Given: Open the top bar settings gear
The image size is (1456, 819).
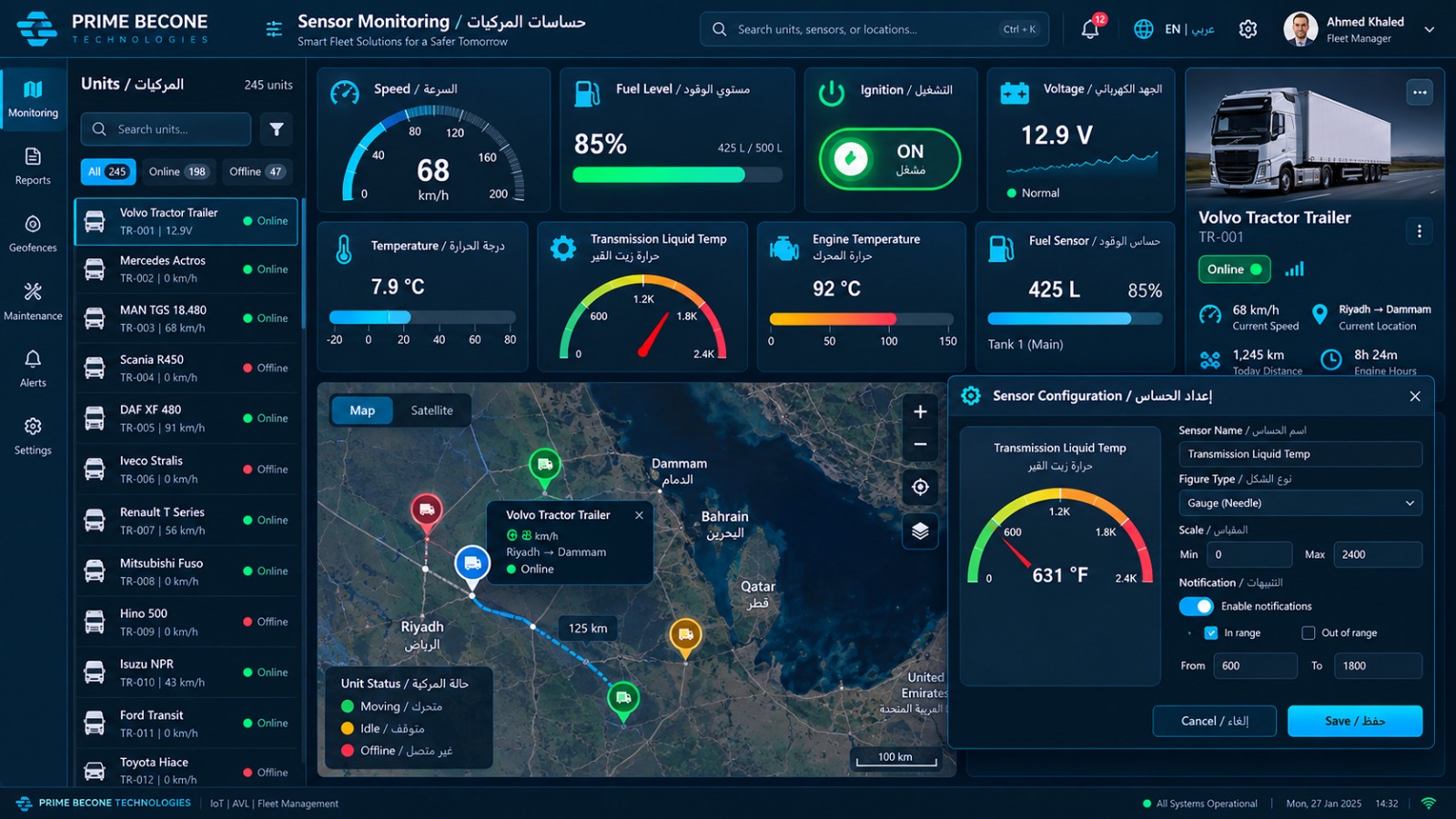Looking at the screenshot, I should tap(1248, 29).
